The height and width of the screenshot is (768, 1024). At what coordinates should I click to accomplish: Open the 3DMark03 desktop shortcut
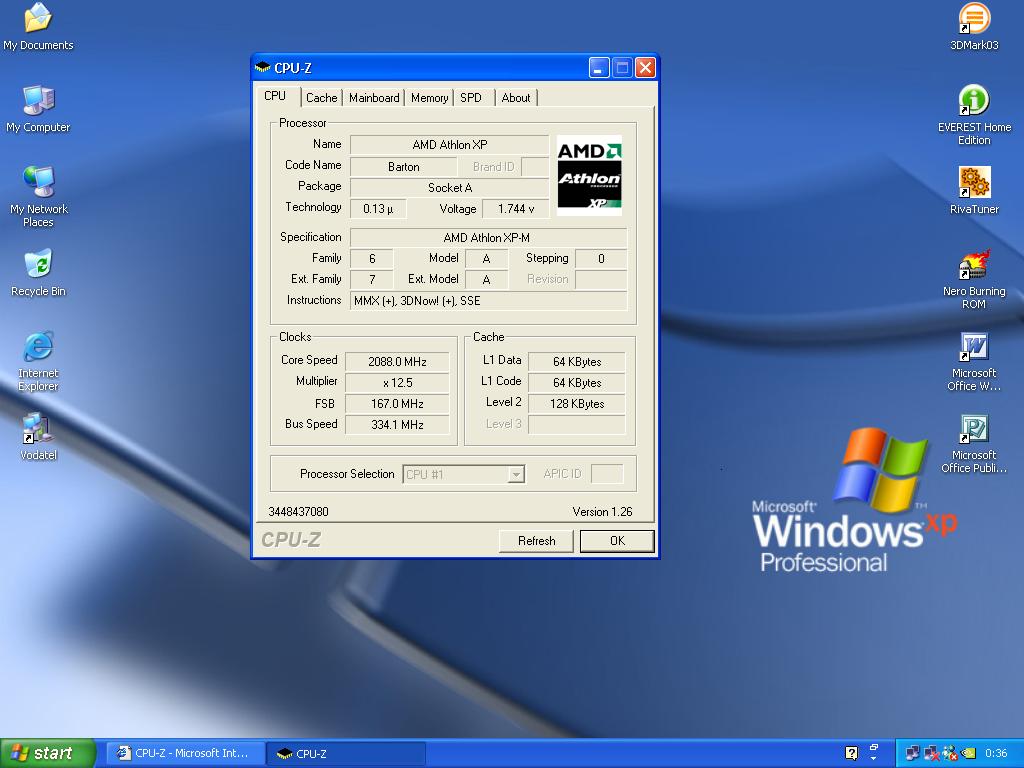pos(974,19)
